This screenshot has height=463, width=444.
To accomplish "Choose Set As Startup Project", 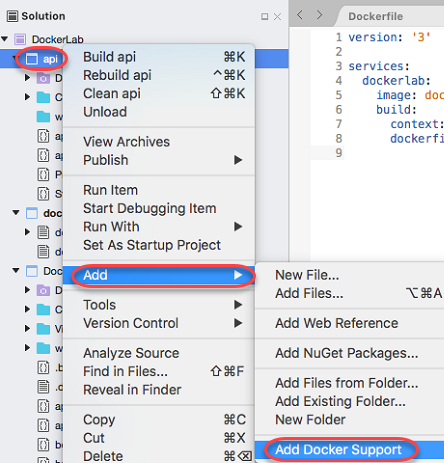I will tap(159, 245).
